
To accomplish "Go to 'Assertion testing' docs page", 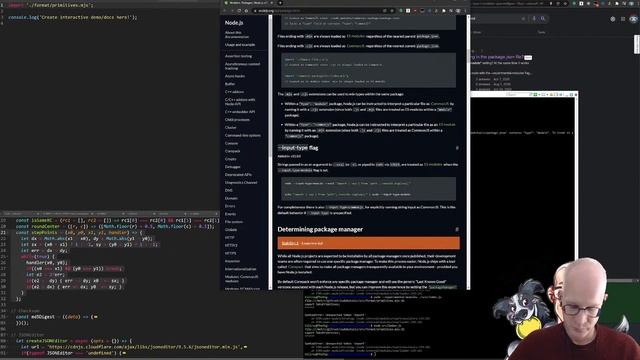I will pos(238,56).
